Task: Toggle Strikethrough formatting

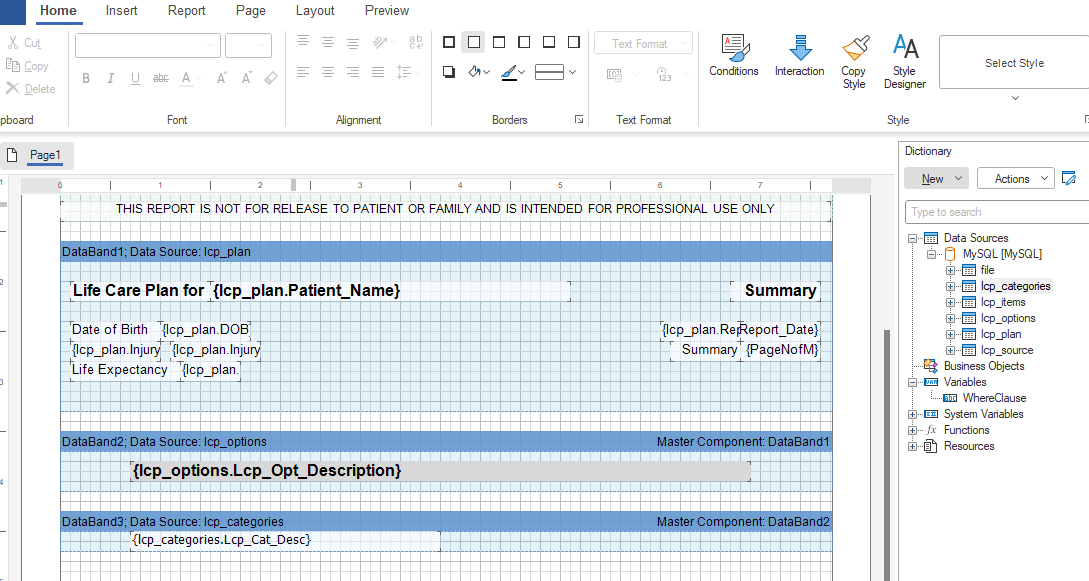Action: (x=160, y=78)
